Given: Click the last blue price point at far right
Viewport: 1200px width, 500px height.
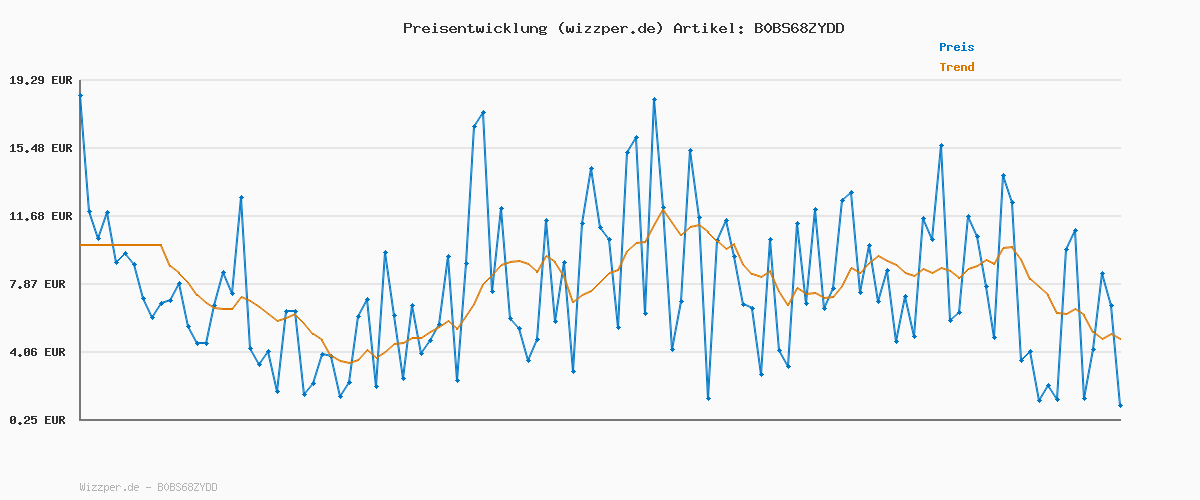Looking at the screenshot, I should 1120,405.
